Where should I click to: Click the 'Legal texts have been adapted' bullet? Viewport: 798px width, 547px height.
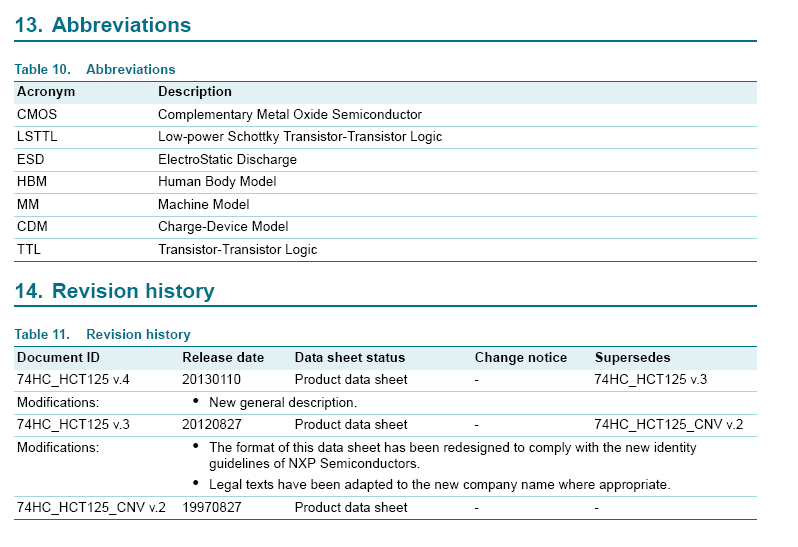439,484
